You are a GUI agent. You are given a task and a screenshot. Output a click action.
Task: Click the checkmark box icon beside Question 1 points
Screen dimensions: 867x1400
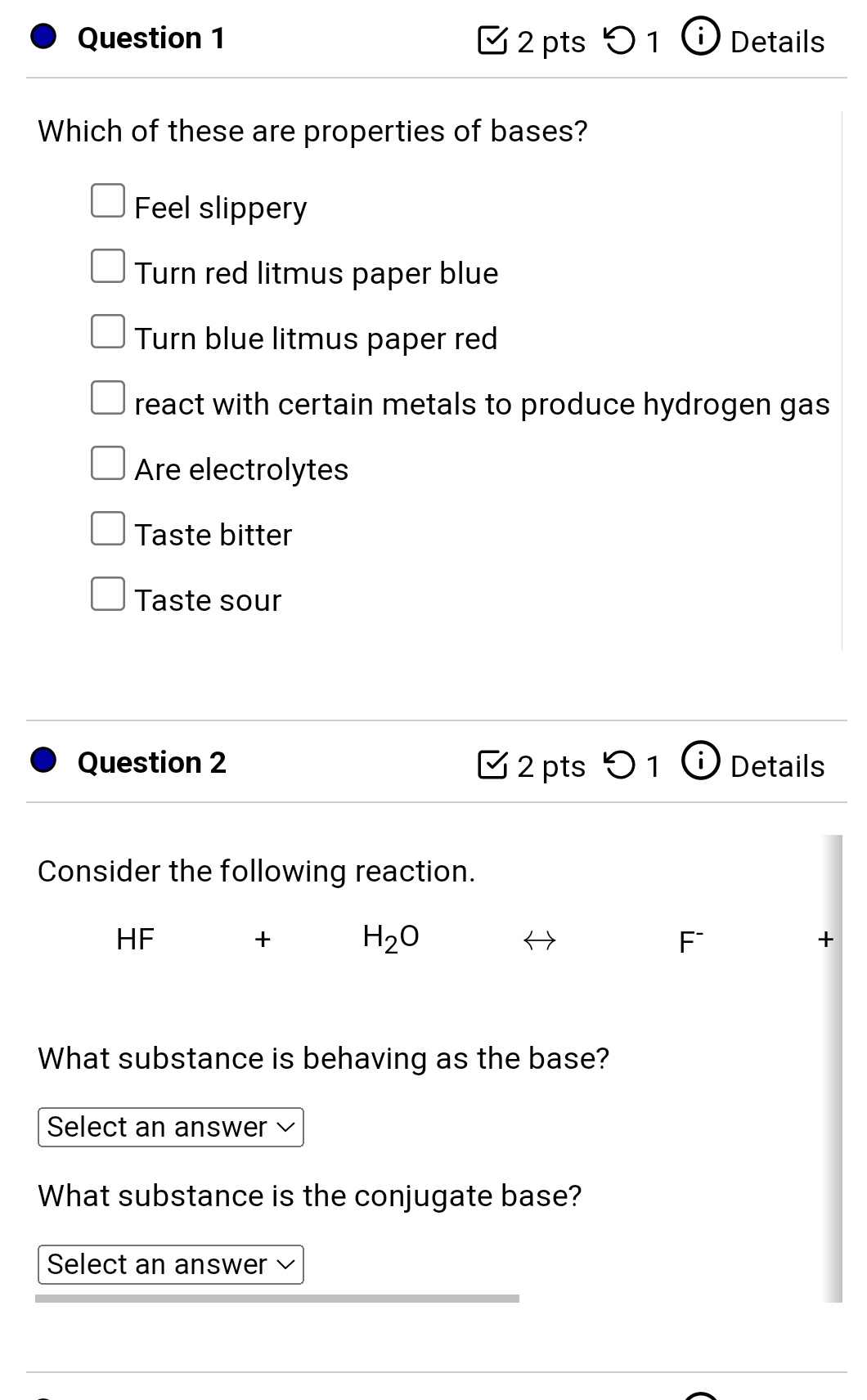492,39
